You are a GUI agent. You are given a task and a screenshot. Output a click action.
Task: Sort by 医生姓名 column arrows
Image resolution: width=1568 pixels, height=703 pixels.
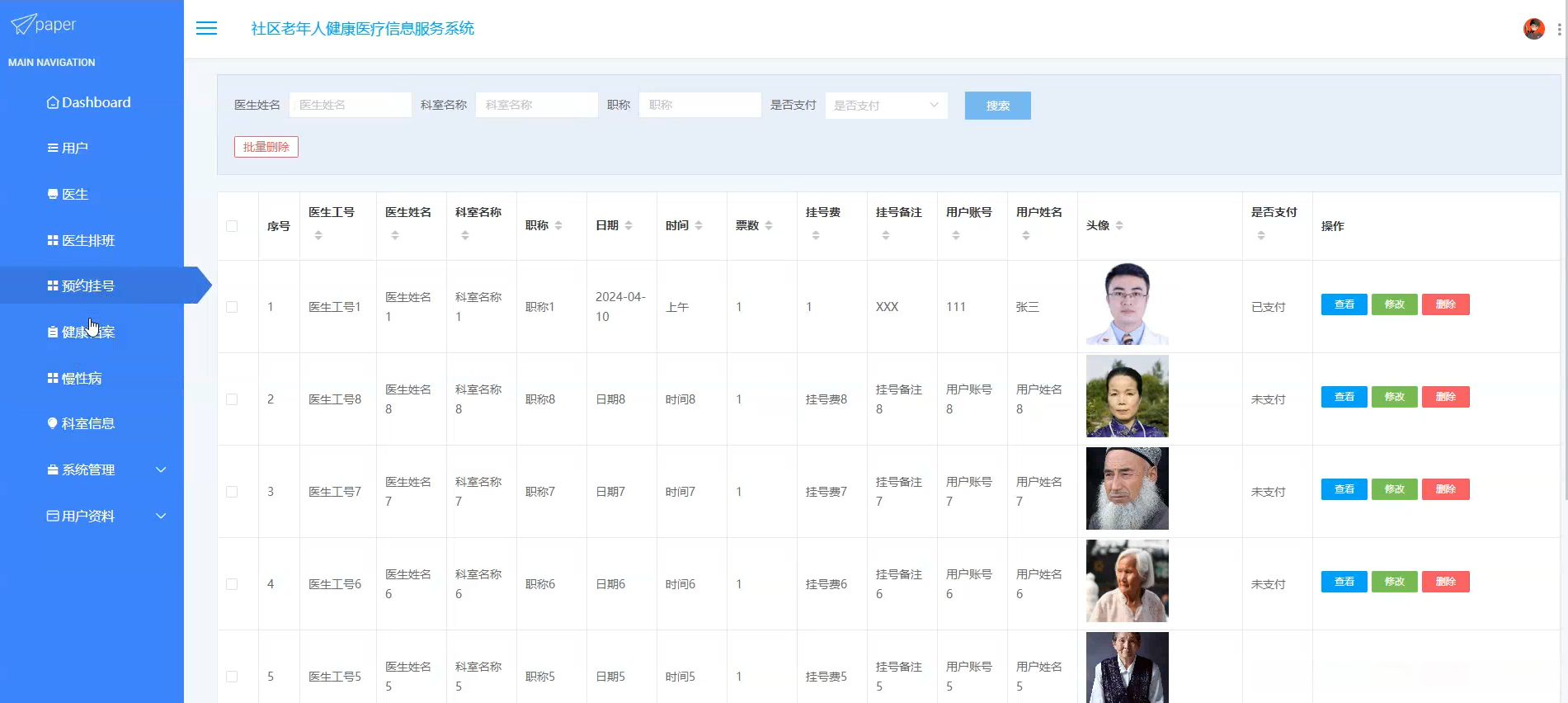point(395,236)
